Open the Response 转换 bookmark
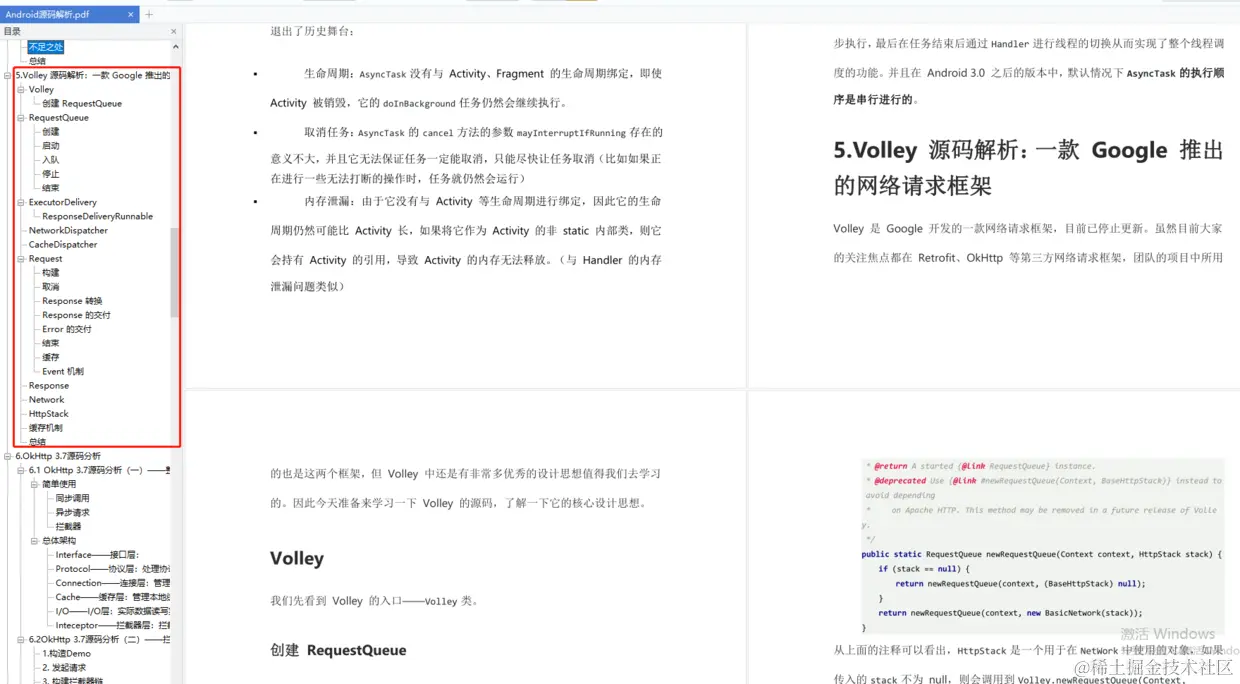 (72, 300)
